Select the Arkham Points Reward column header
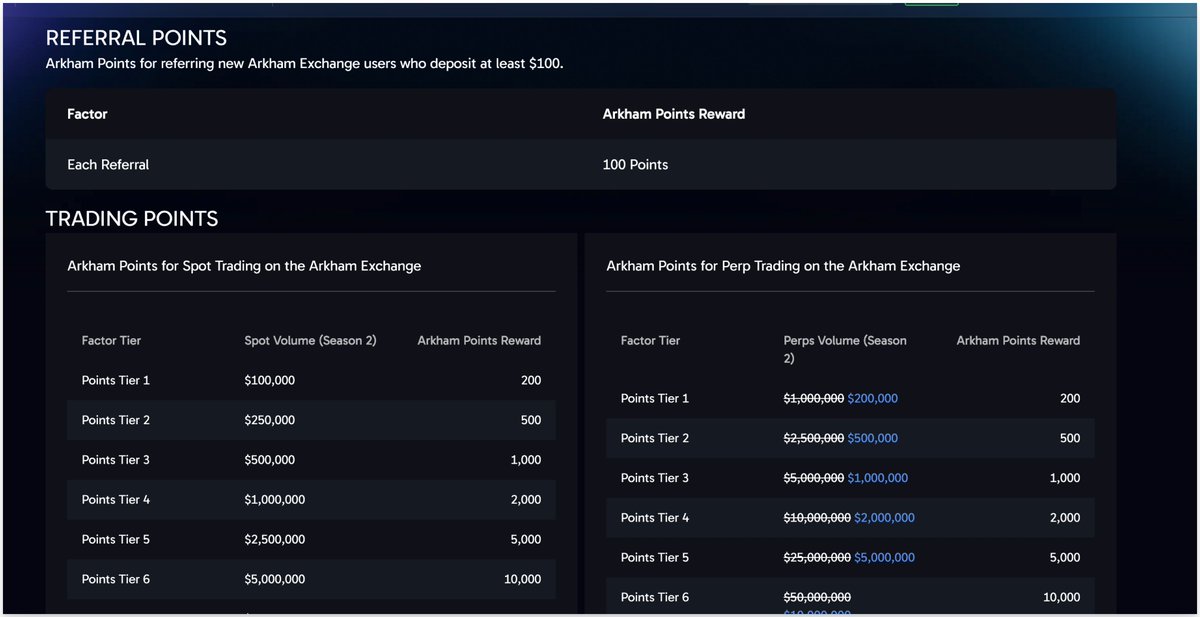Viewport: 1200px width, 617px height. [673, 114]
